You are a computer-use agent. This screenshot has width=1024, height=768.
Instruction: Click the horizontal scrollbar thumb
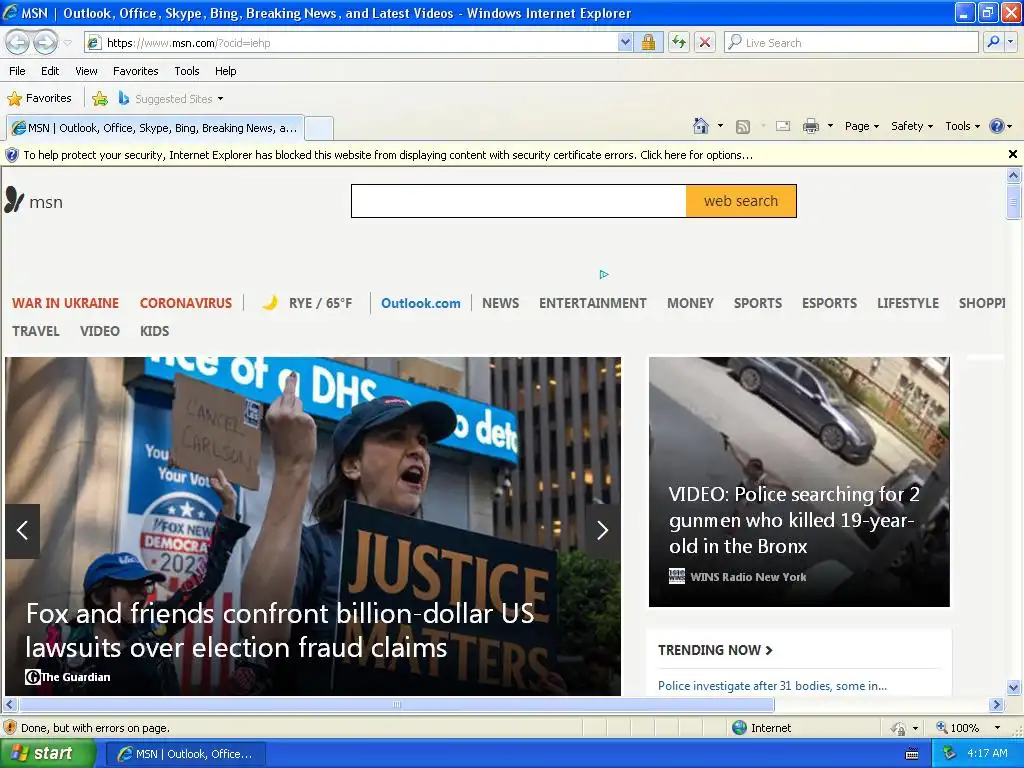(x=396, y=705)
